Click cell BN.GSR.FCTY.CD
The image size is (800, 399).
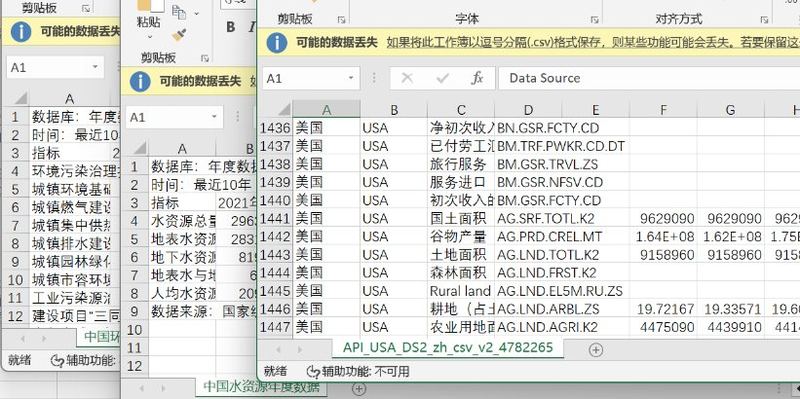click(547, 128)
